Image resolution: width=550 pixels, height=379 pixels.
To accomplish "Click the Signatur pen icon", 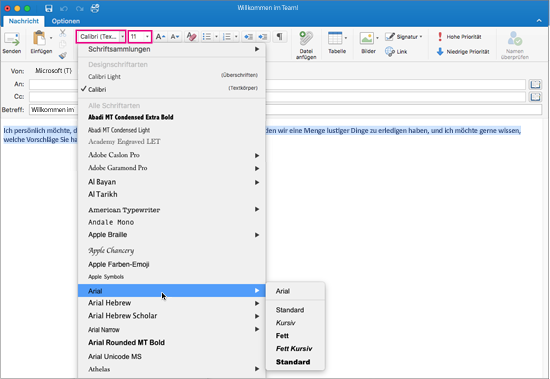I will click(x=390, y=36).
